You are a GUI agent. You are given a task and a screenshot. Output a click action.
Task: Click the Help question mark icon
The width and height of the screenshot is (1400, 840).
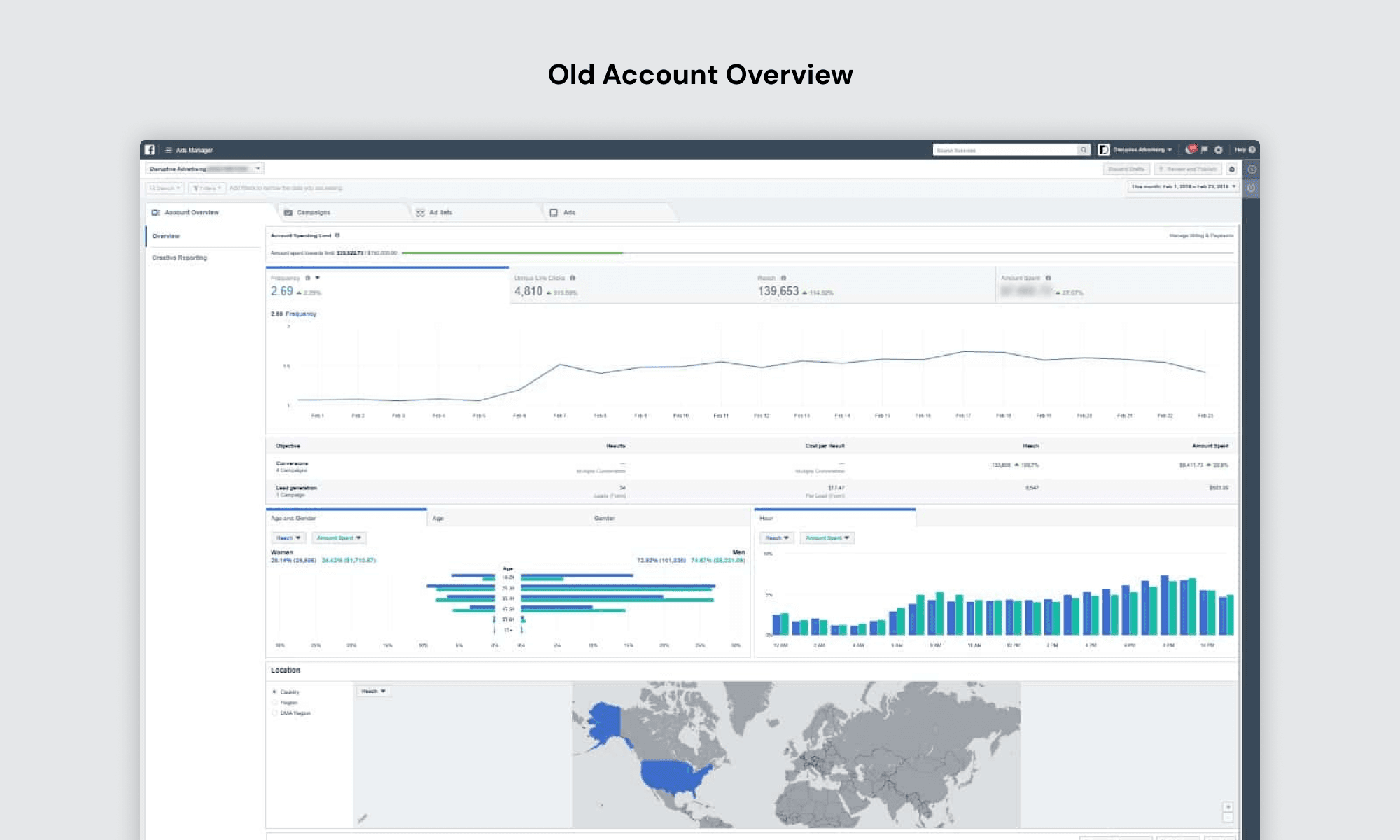pyautogui.click(x=1252, y=150)
